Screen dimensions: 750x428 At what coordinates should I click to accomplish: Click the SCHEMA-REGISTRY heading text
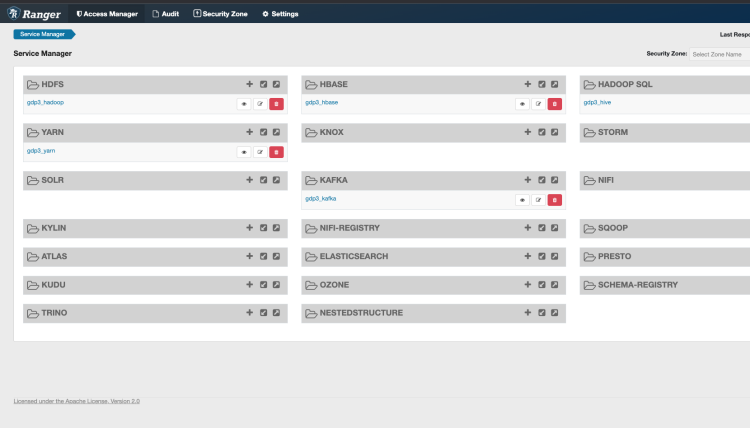[638, 285]
